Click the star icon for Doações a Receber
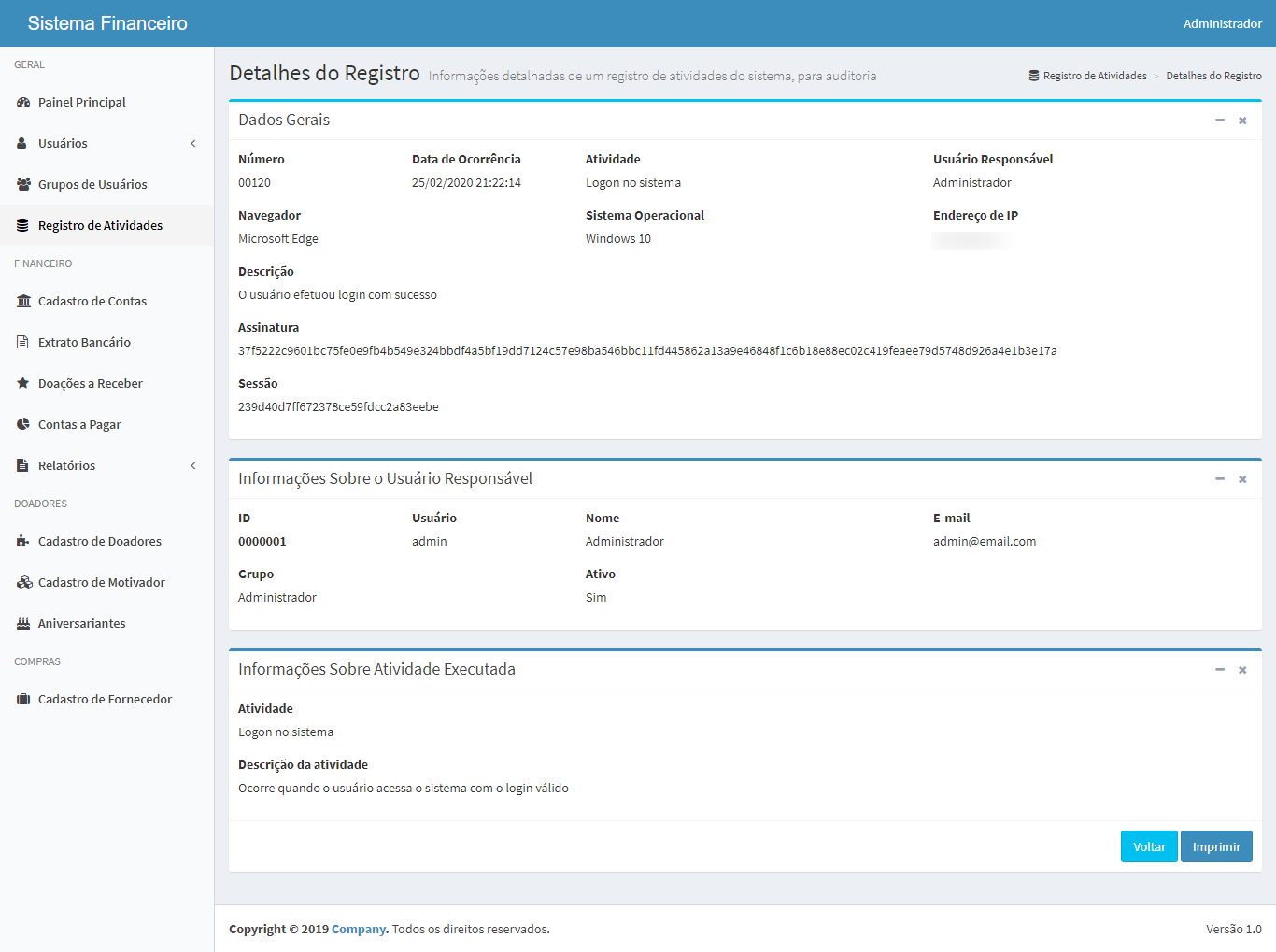The image size is (1276, 952). click(23, 383)
